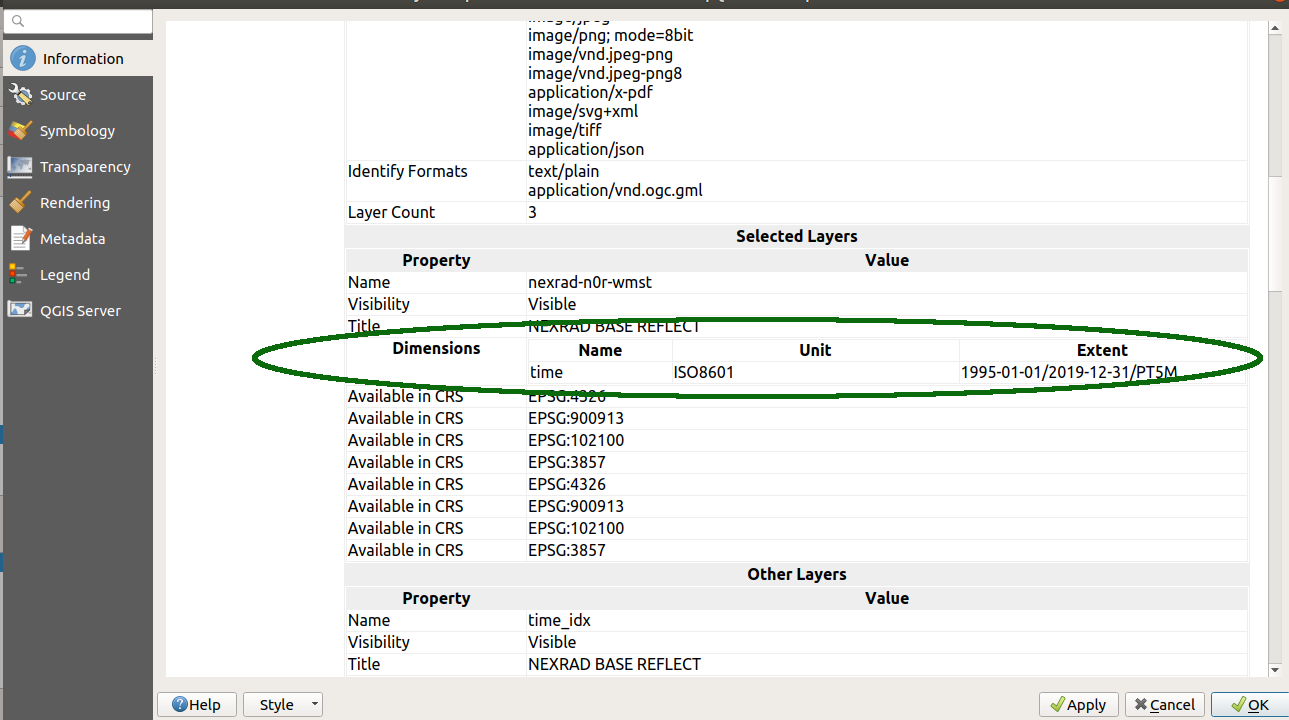Click the Rendering brush icon
This screenshot has width=1289, height=720.
click(20, 203)
